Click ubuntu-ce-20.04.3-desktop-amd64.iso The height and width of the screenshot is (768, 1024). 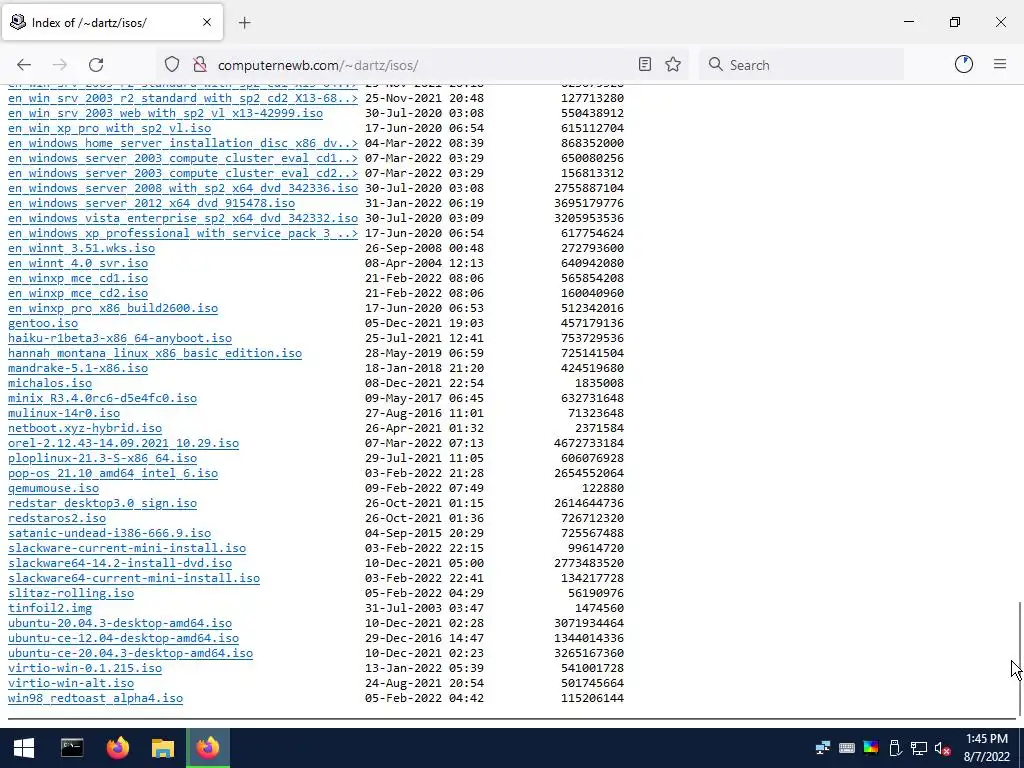[x=130, y=654]
